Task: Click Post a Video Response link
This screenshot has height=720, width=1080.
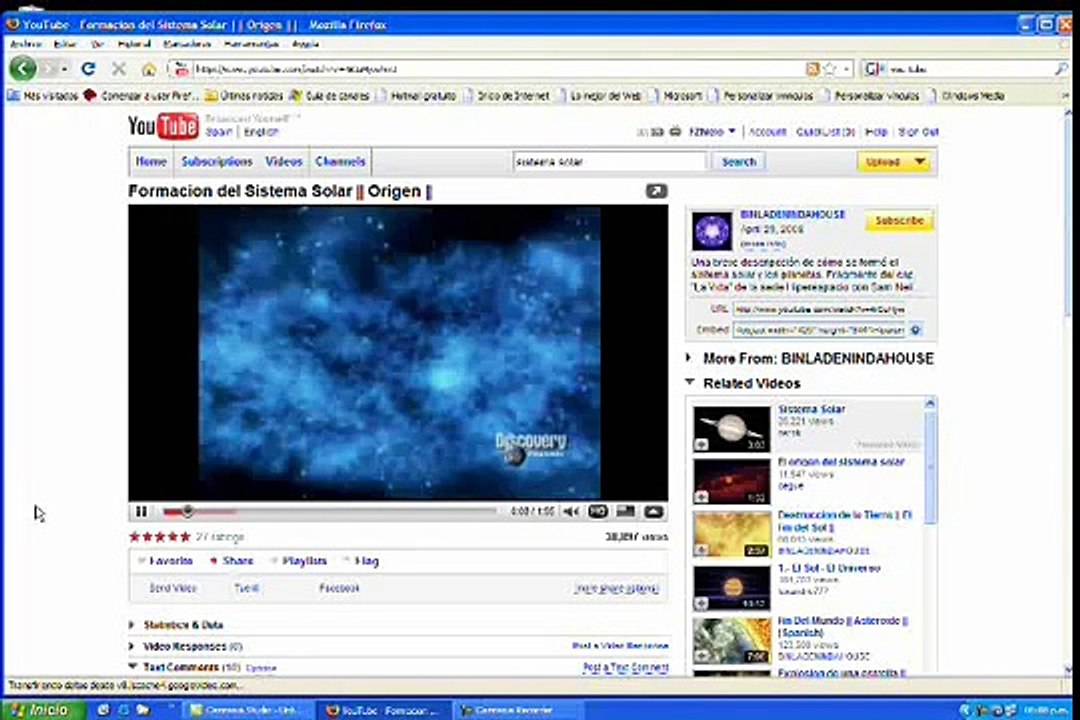Action: (620, 646)
